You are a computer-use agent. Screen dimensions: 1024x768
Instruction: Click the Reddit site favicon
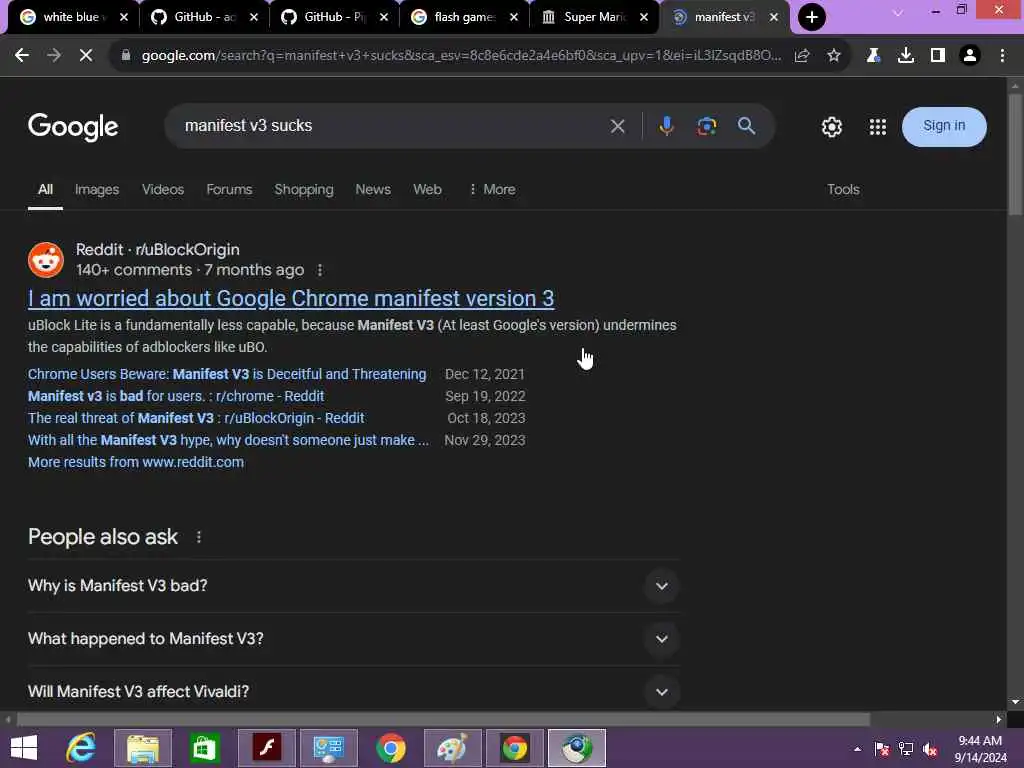point(46,260)
